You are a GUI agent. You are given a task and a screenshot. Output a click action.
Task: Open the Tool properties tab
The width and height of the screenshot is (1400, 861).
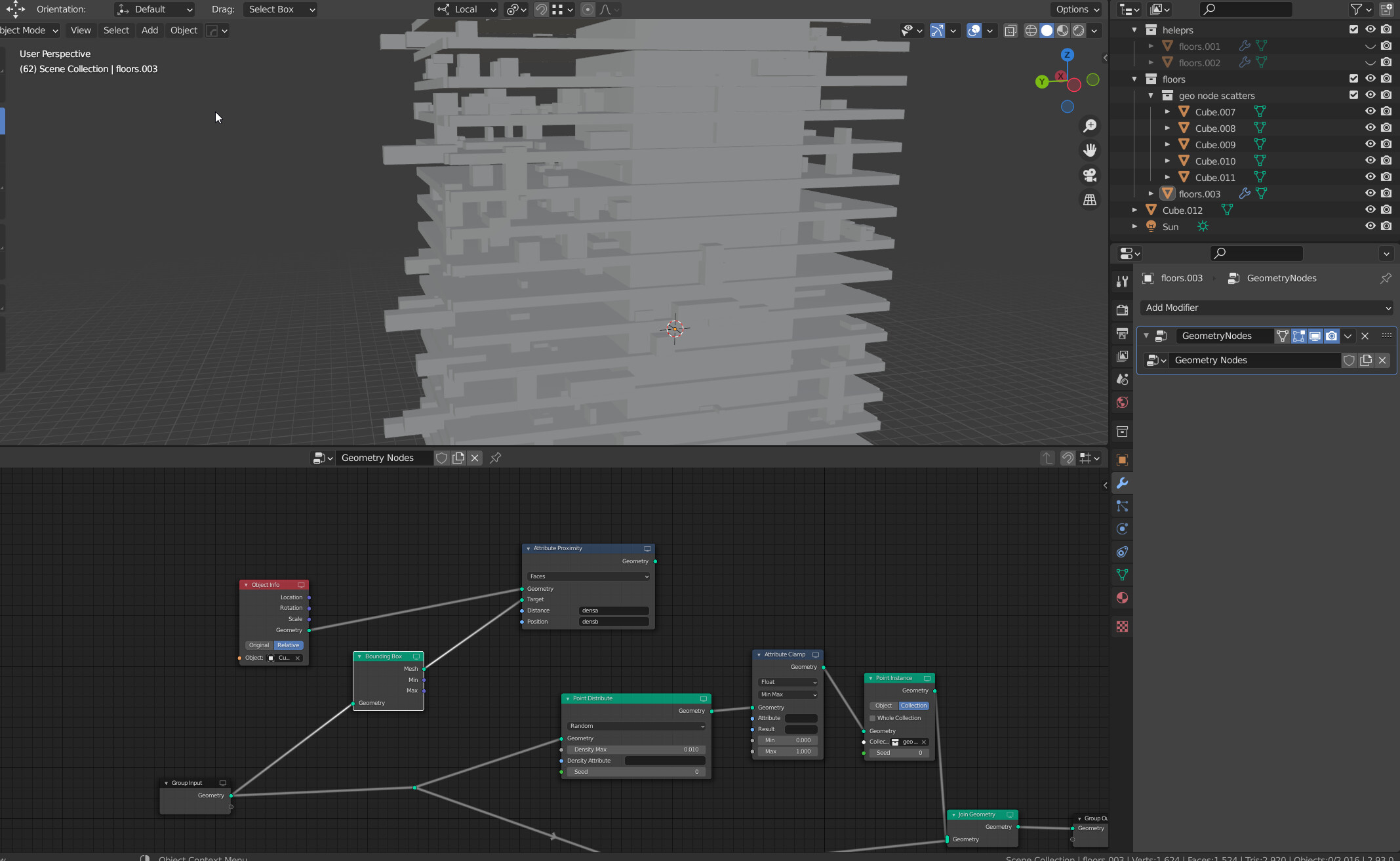[1122, 281]
